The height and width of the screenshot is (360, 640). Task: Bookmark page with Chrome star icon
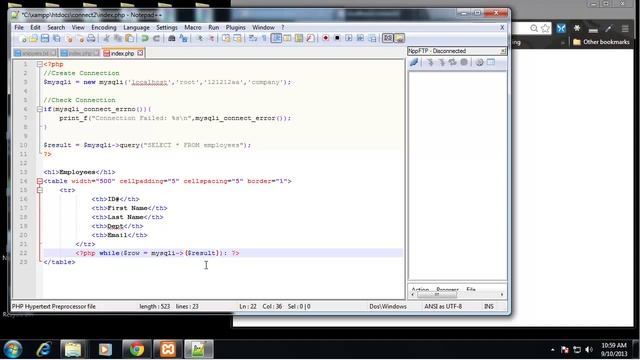pyautogui.click(x=545, y=28)
